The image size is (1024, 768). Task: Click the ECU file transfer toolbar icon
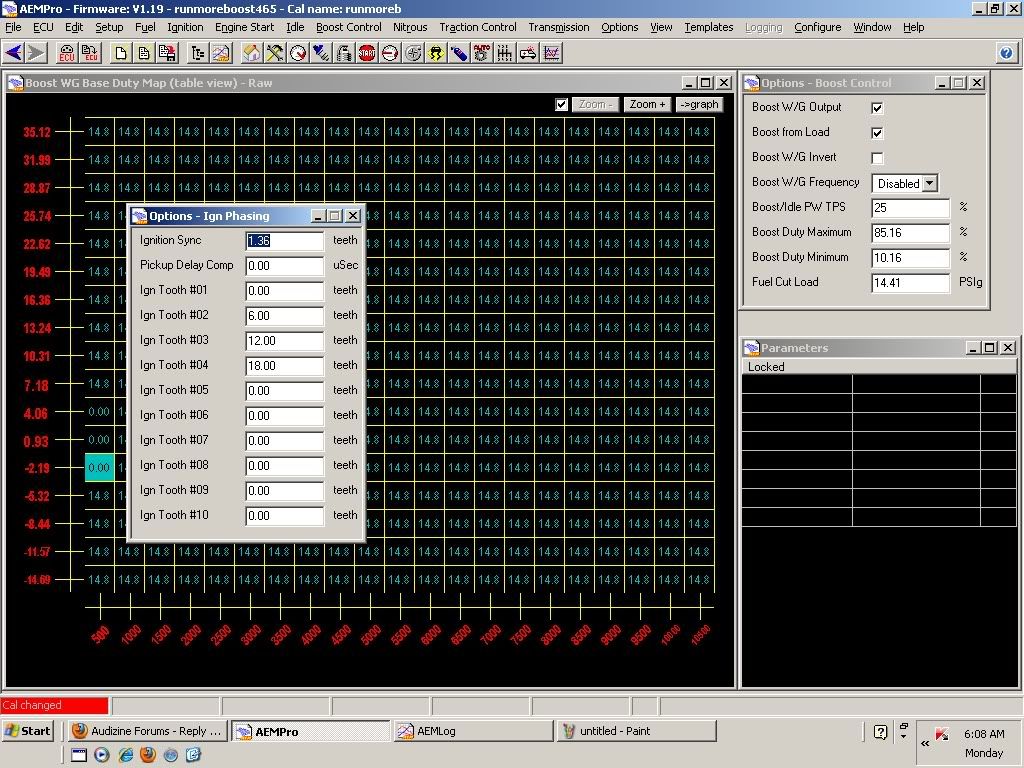click(x=89, y=53)
